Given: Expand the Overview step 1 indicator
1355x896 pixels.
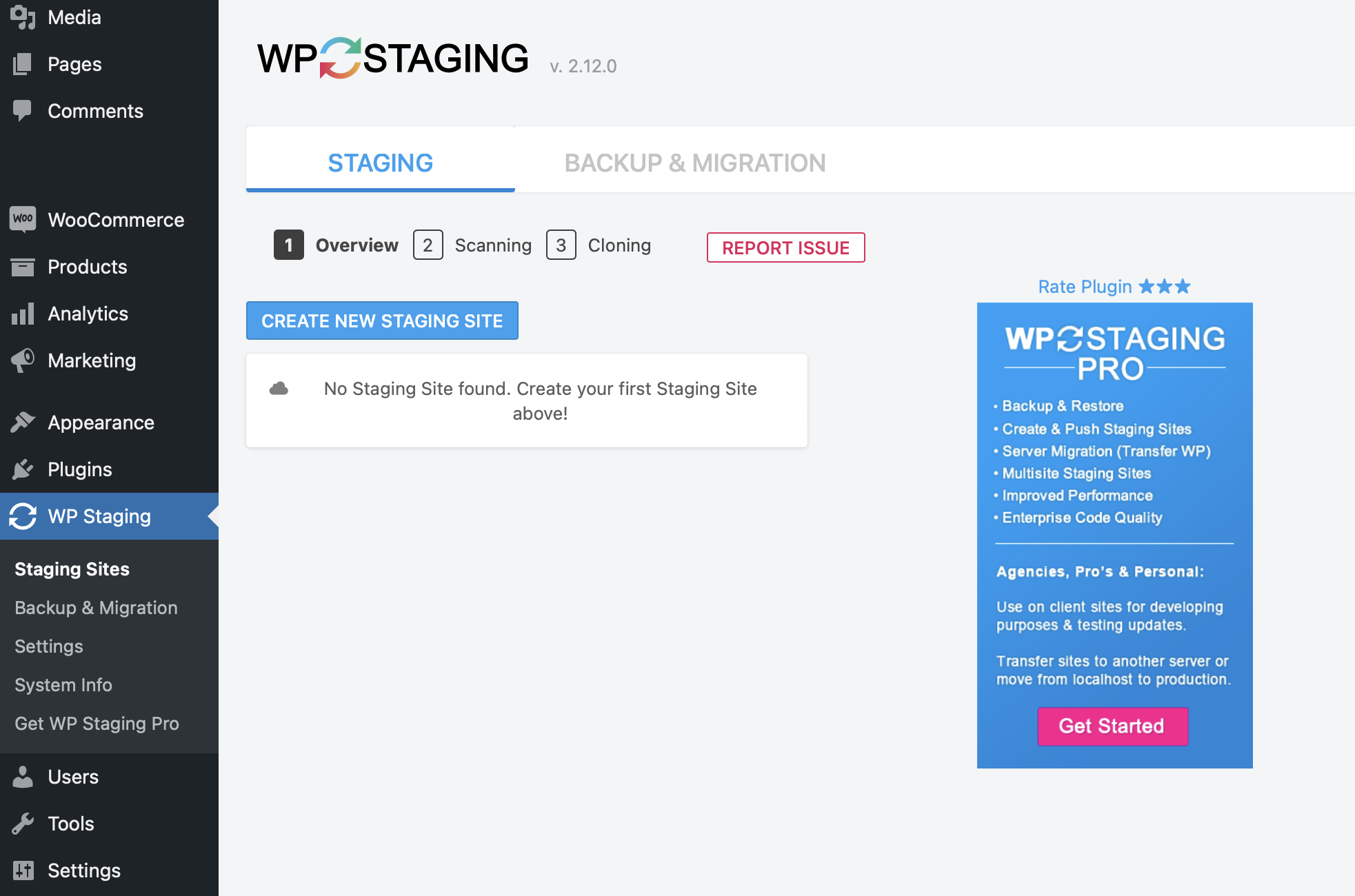Looking at the screenshot, I should coord(288,245).
